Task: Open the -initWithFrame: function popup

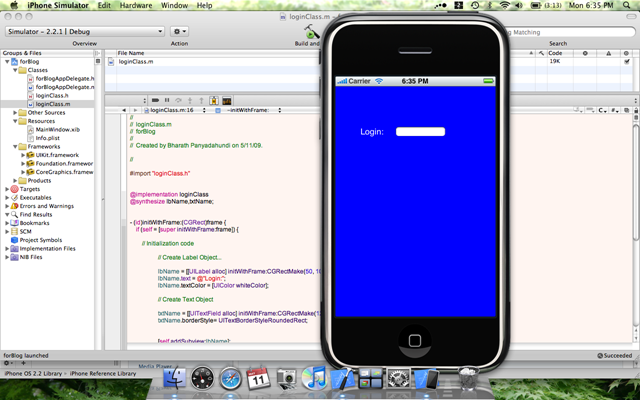Action: click(248, 110)
